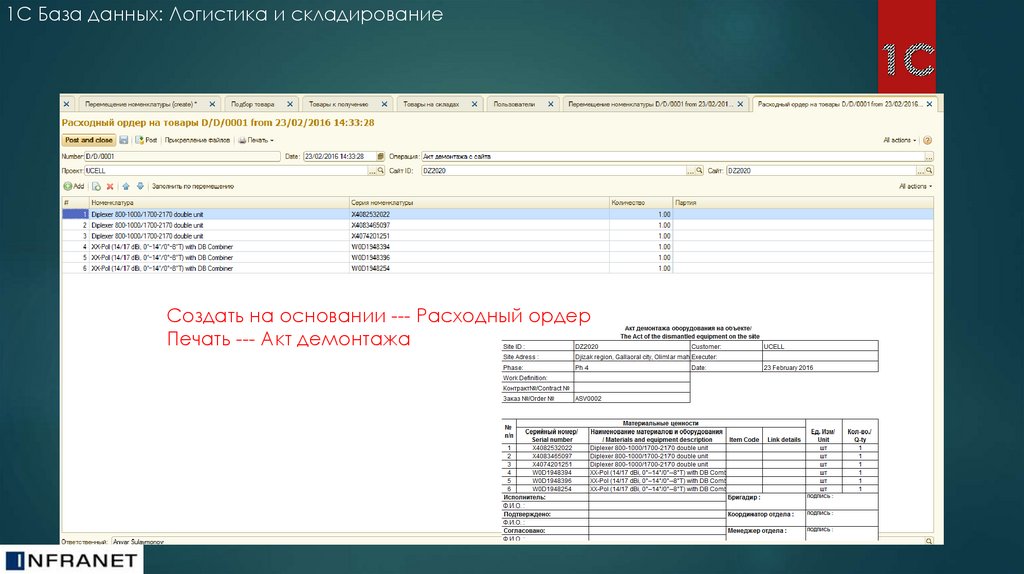Click the ellipsis button in the Операция field
Image resolution: width=1024 pixels, height=574 pixels.
click(x=929, y=157)
